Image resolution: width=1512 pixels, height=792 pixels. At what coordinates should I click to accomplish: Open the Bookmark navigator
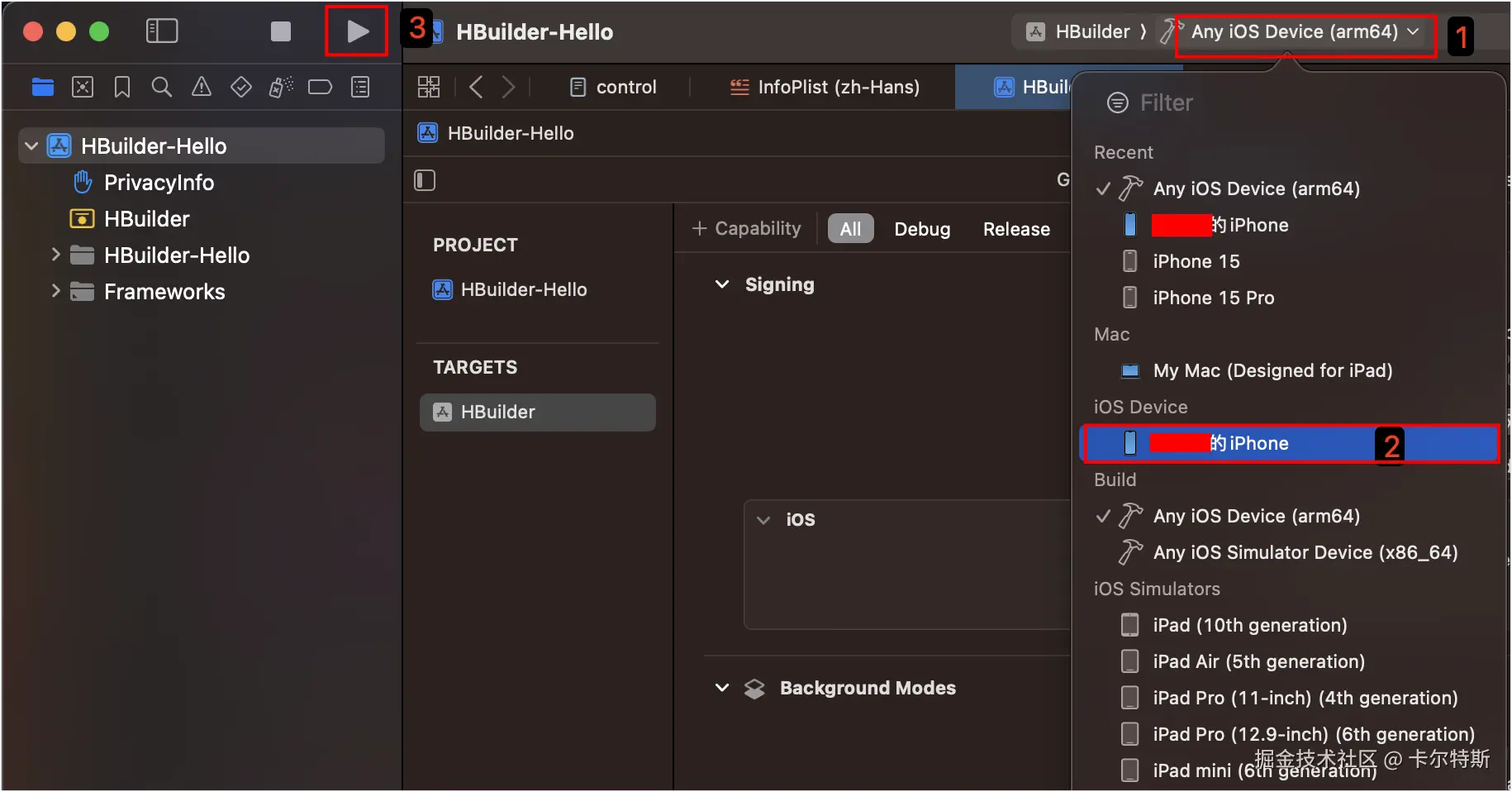[122, 87]
